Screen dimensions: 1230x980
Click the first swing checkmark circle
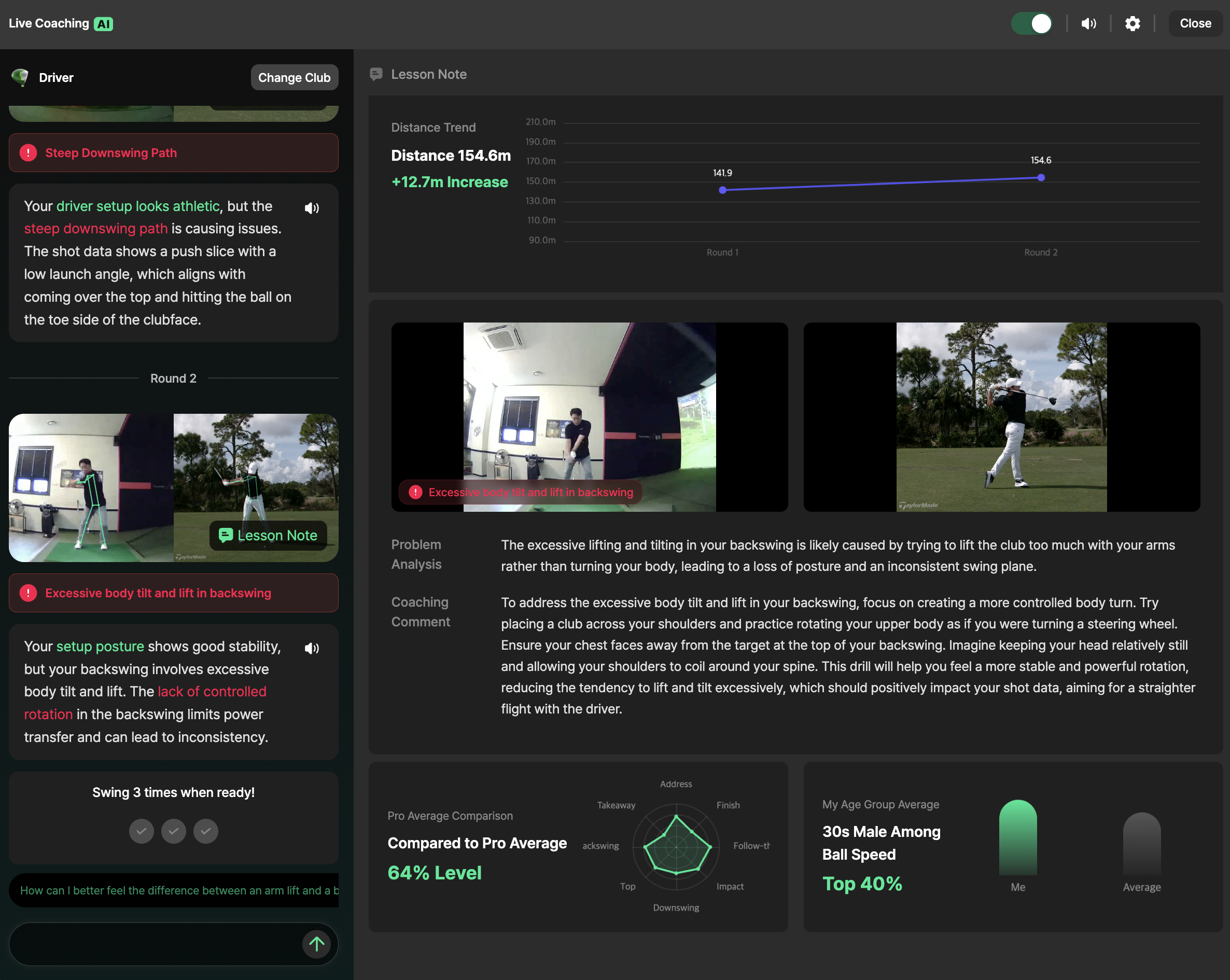(x=141, y=831)
